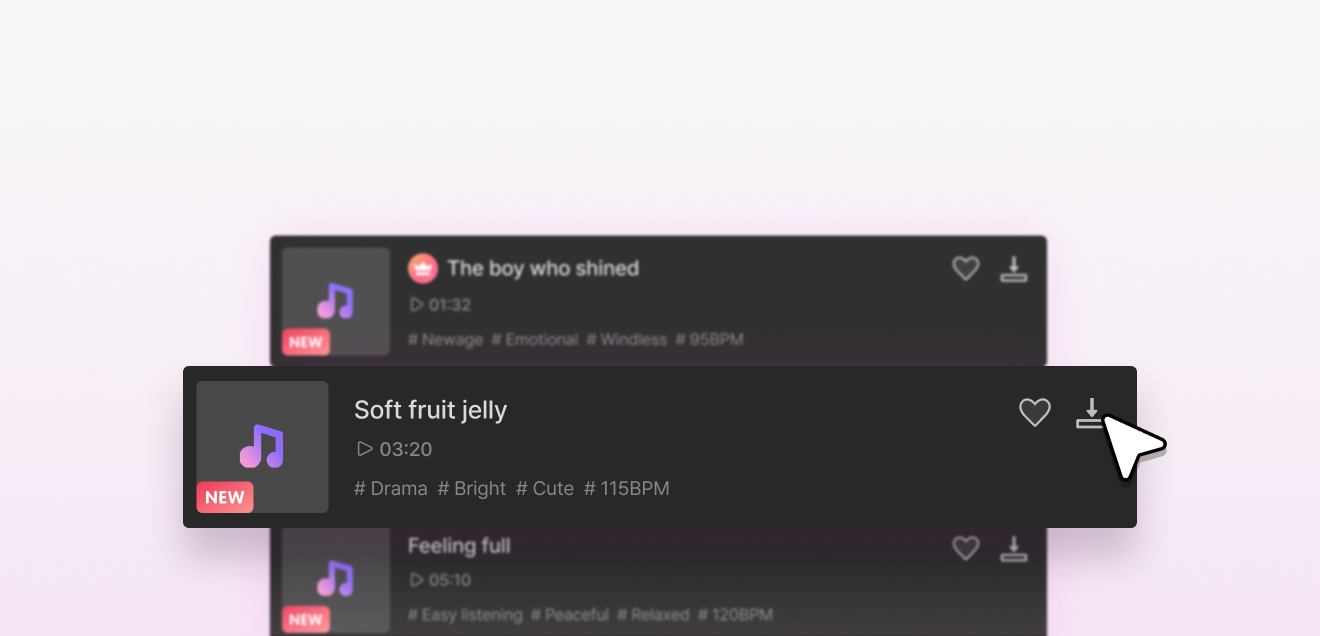Filter by 115BPM tag
This screenshot has width=1320, height=636.
[x=627, y=489]
